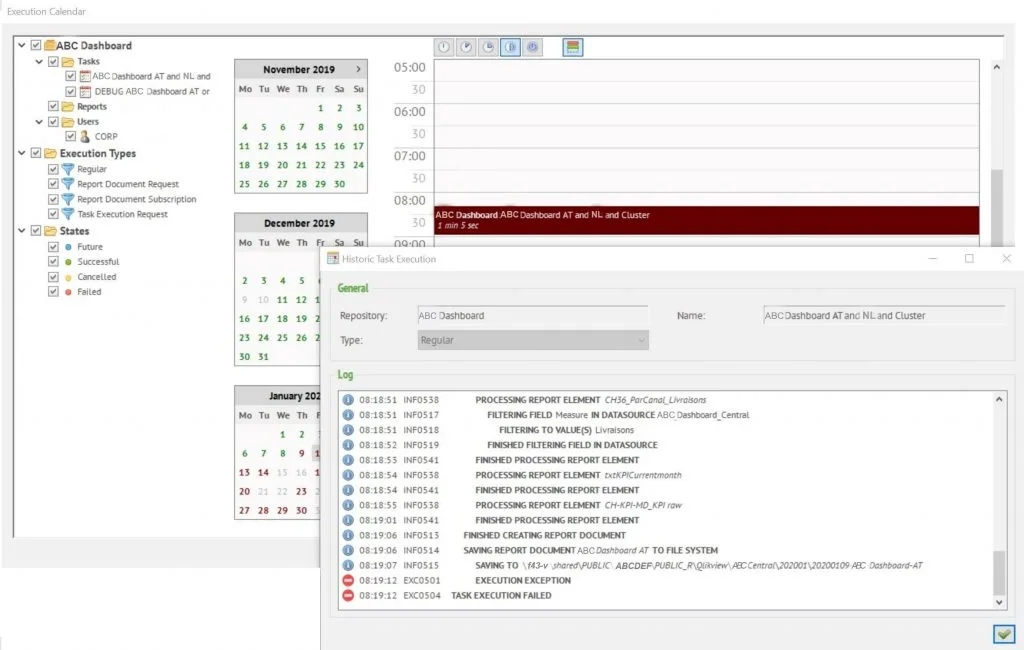Collapse the States tree node
Screen dimensions: 1024x650
[x=22, y=231]
